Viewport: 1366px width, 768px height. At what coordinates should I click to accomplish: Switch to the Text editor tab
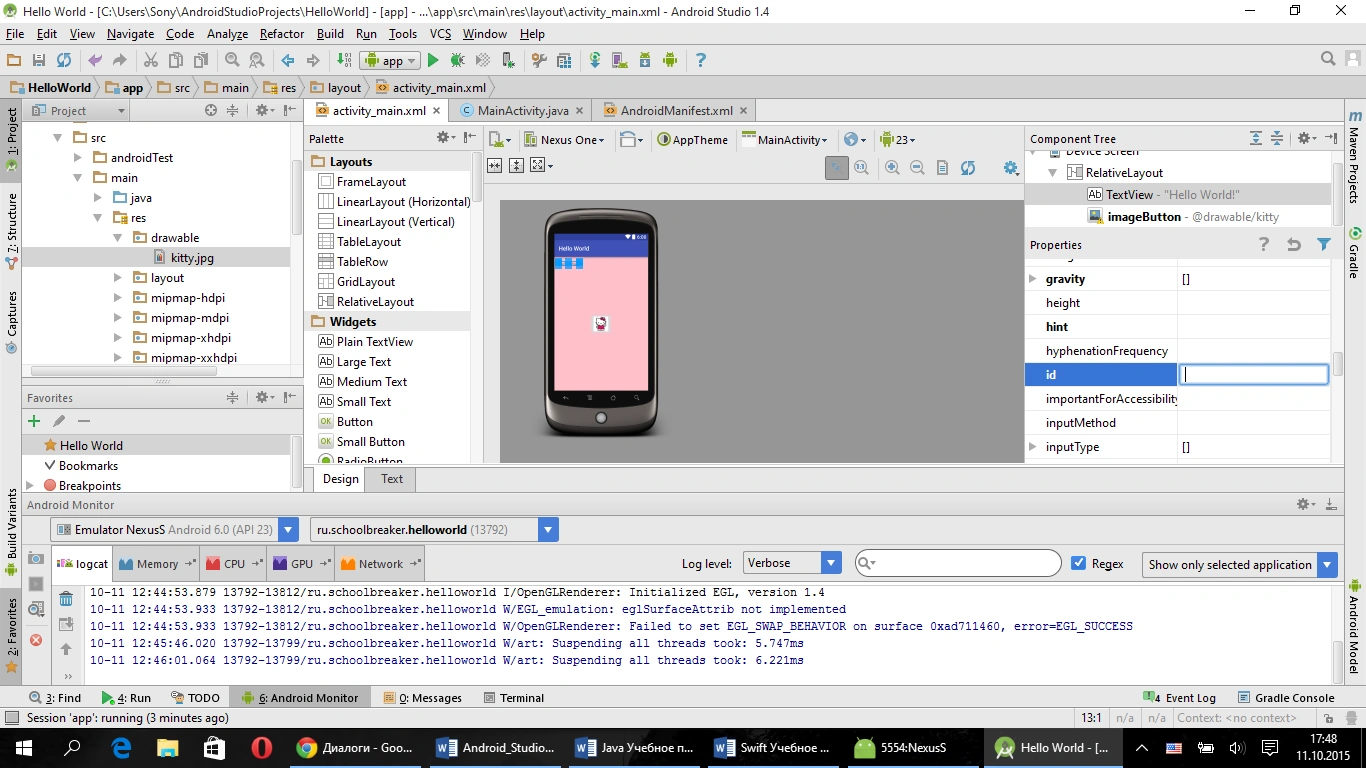[392, 479]
